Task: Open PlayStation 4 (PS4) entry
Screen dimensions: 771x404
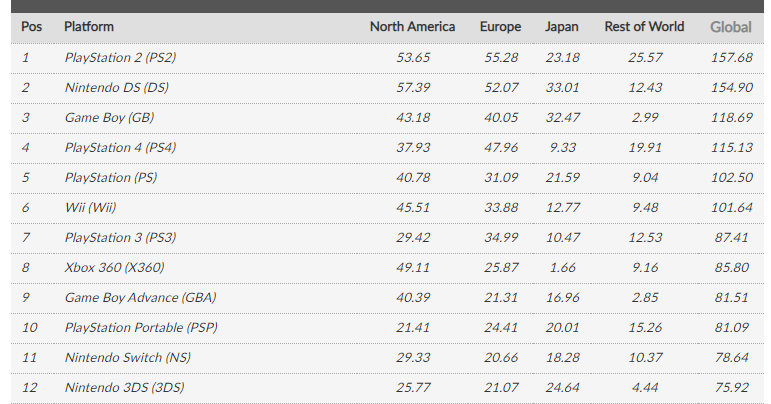Action: 120,147
